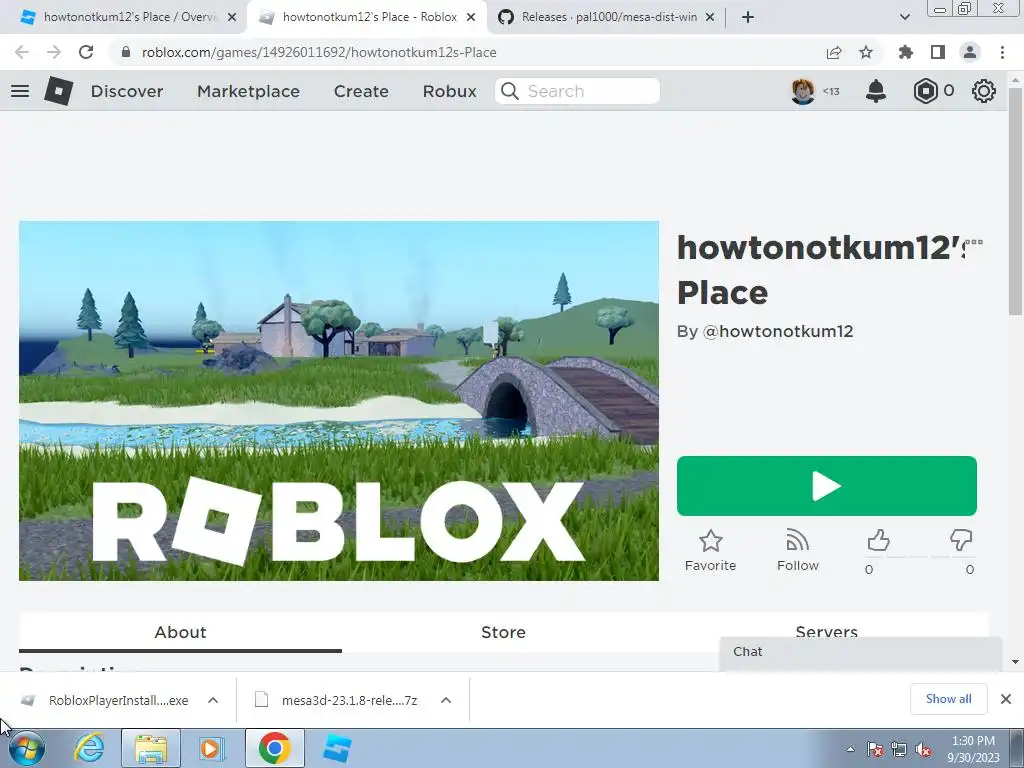The image size is (1024, 768).
Task: Select the About tab
Action: click(180, 632)
